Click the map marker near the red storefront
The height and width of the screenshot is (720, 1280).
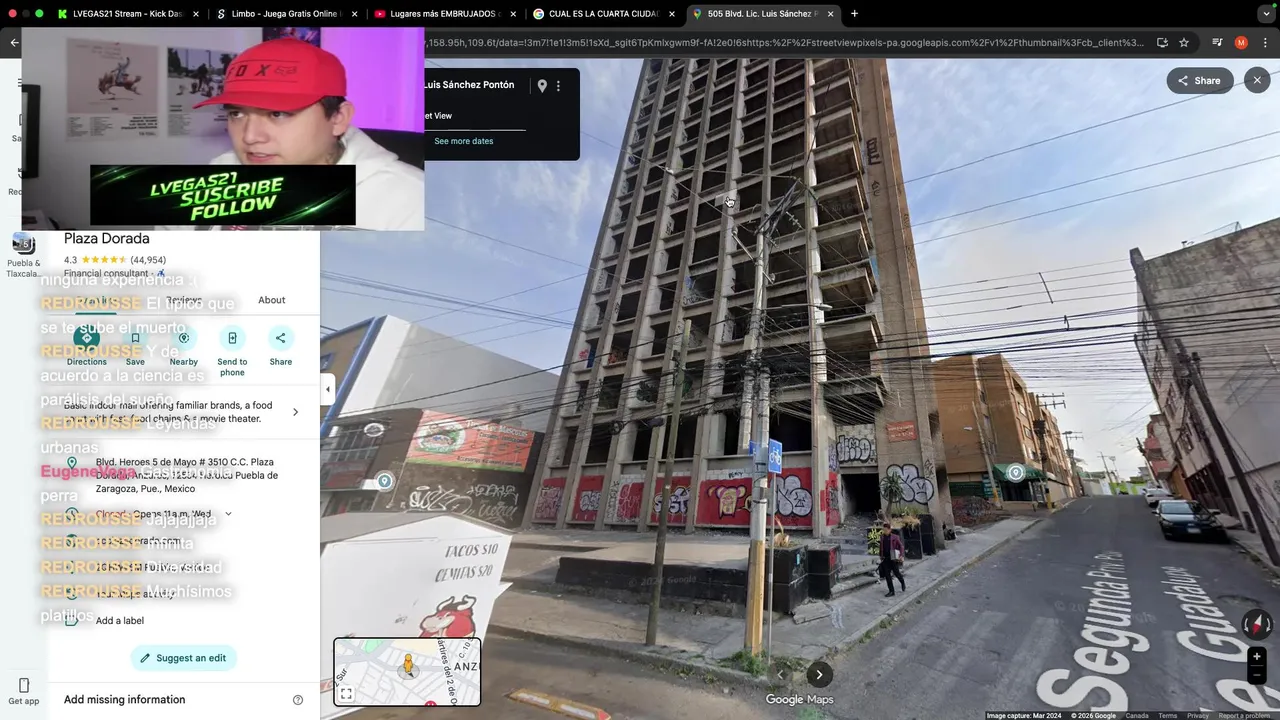click(384, 481)
